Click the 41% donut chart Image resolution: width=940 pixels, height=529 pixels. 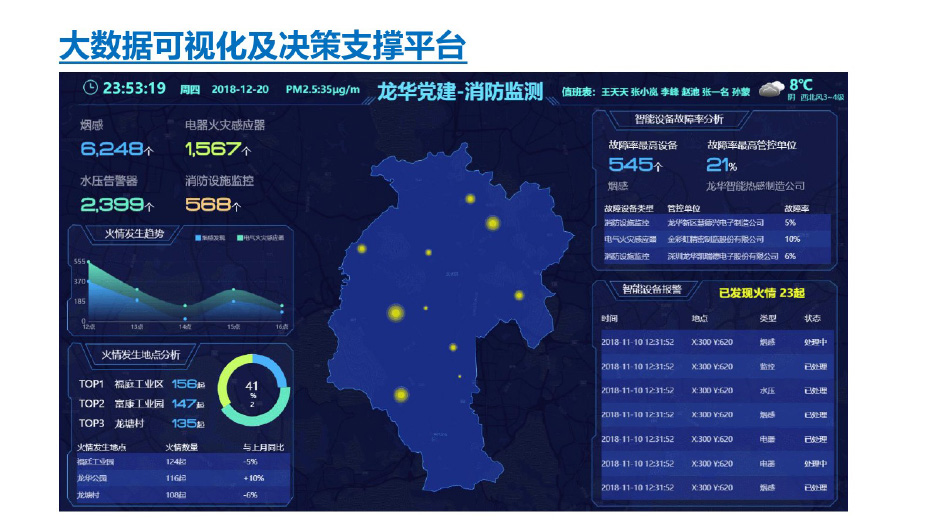(252, 390)
